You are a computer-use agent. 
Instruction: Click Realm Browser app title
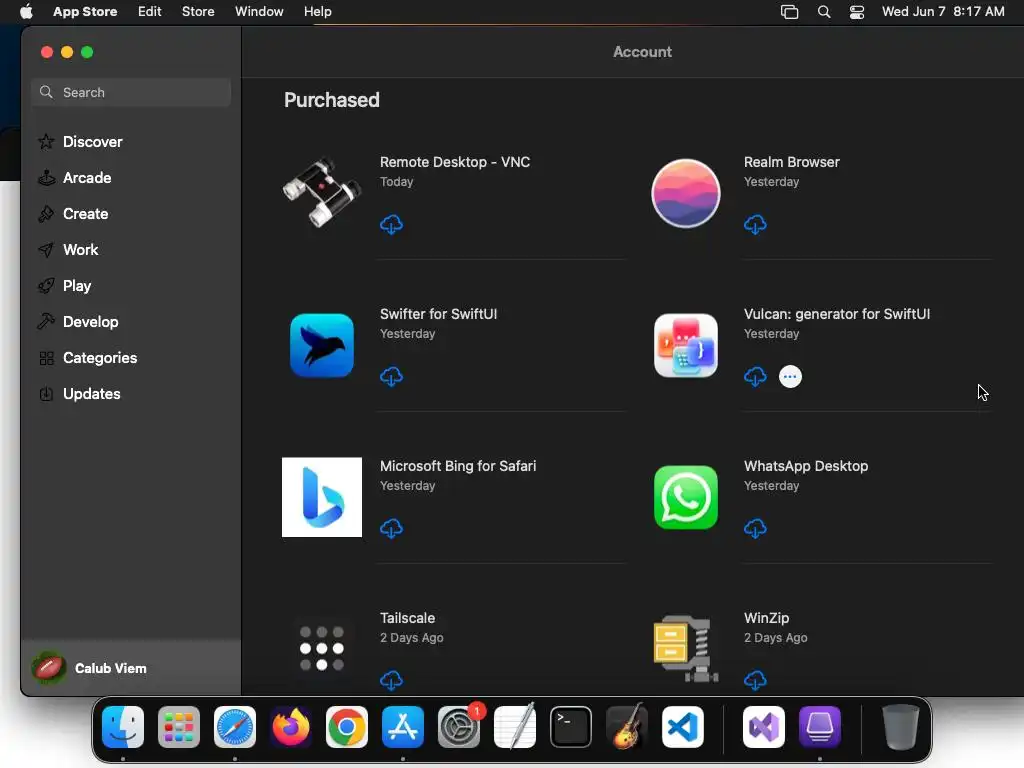pyautogui.click(x=792, y=162)
